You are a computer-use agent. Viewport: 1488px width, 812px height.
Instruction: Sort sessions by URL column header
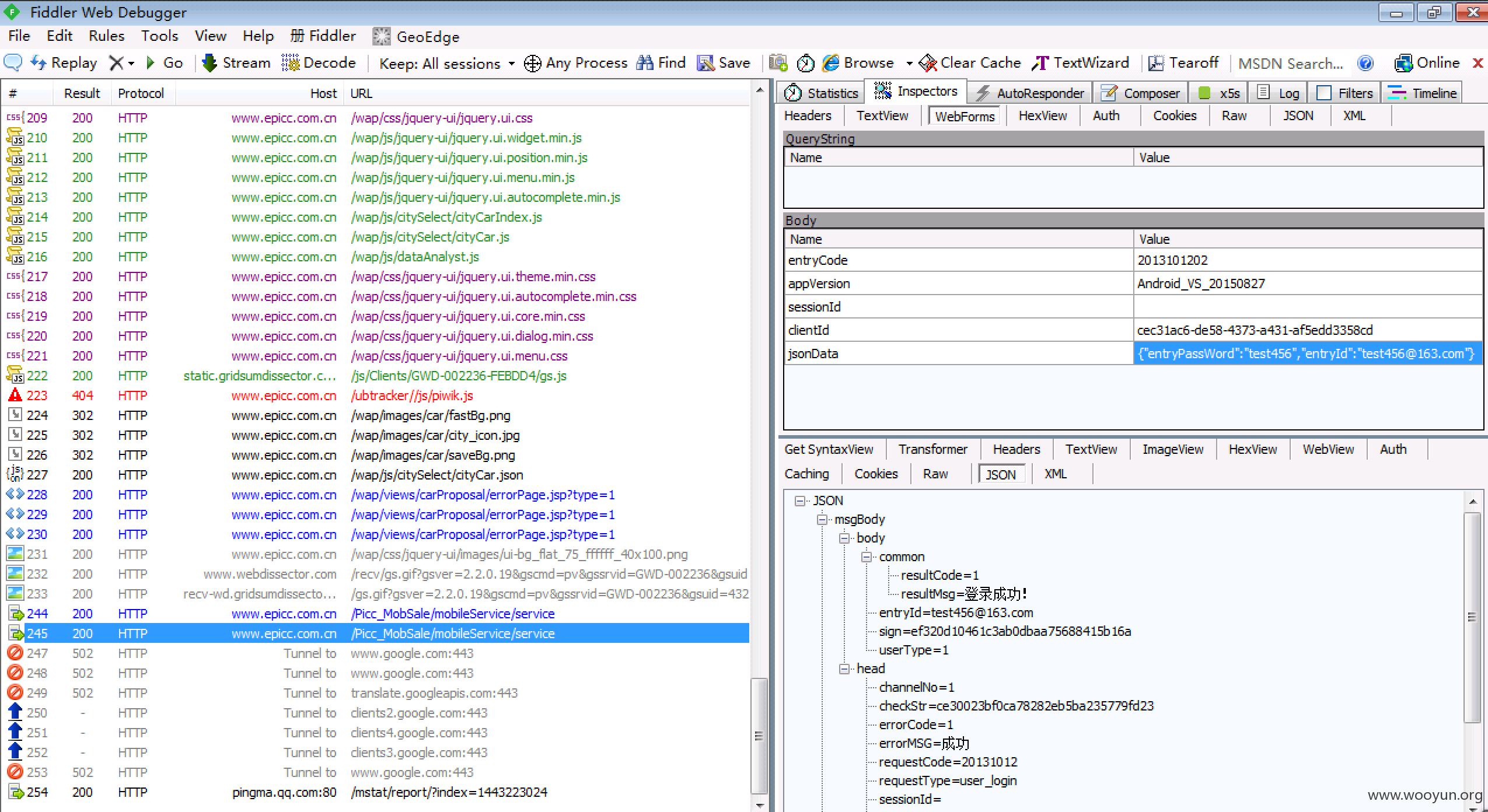(547, 93)
